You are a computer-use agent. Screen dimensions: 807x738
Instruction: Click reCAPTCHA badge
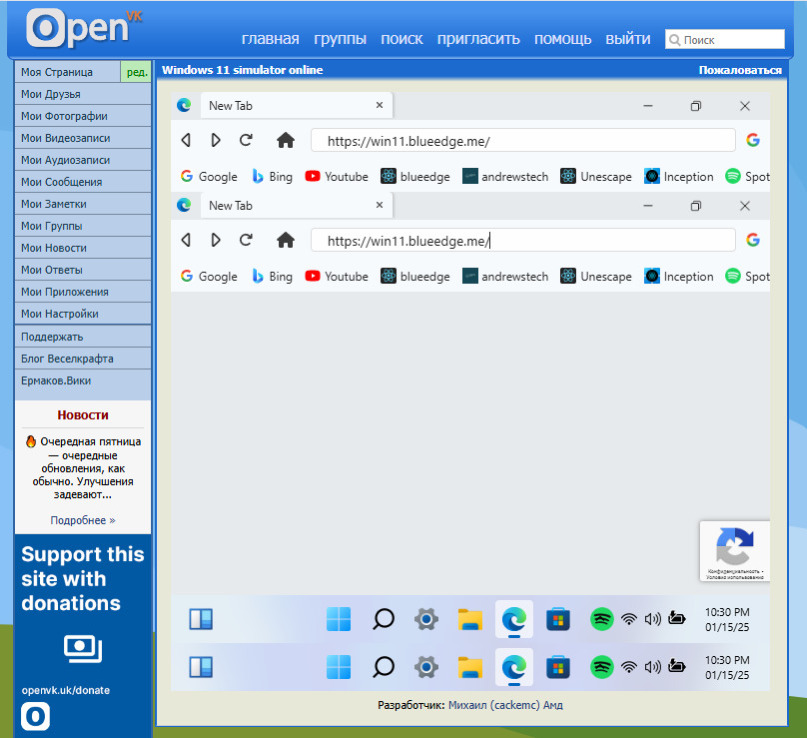click(734, 551)
